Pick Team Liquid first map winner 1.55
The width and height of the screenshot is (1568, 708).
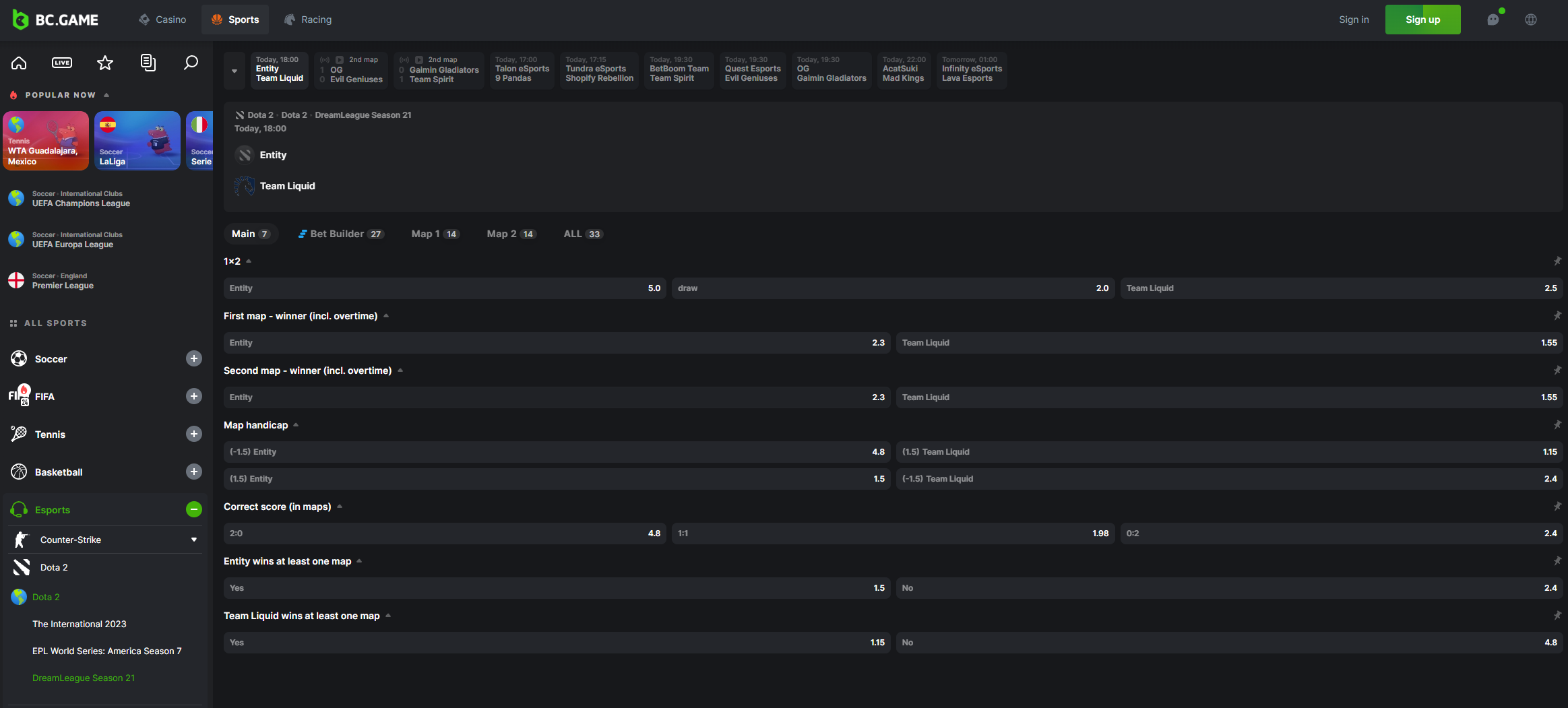coord(1229,342)
